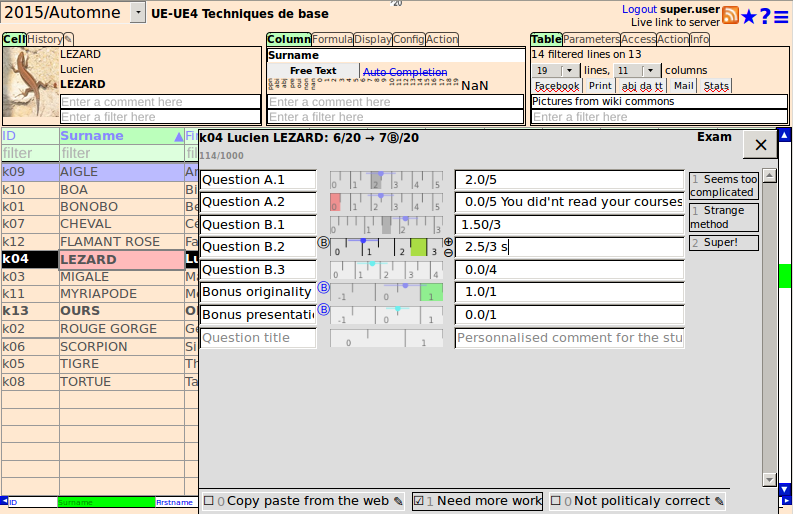The height and width of the screenshot is (514, 793).
Task: Expand the columns count dropdown showing 11
Action: [x=650, y=71]
